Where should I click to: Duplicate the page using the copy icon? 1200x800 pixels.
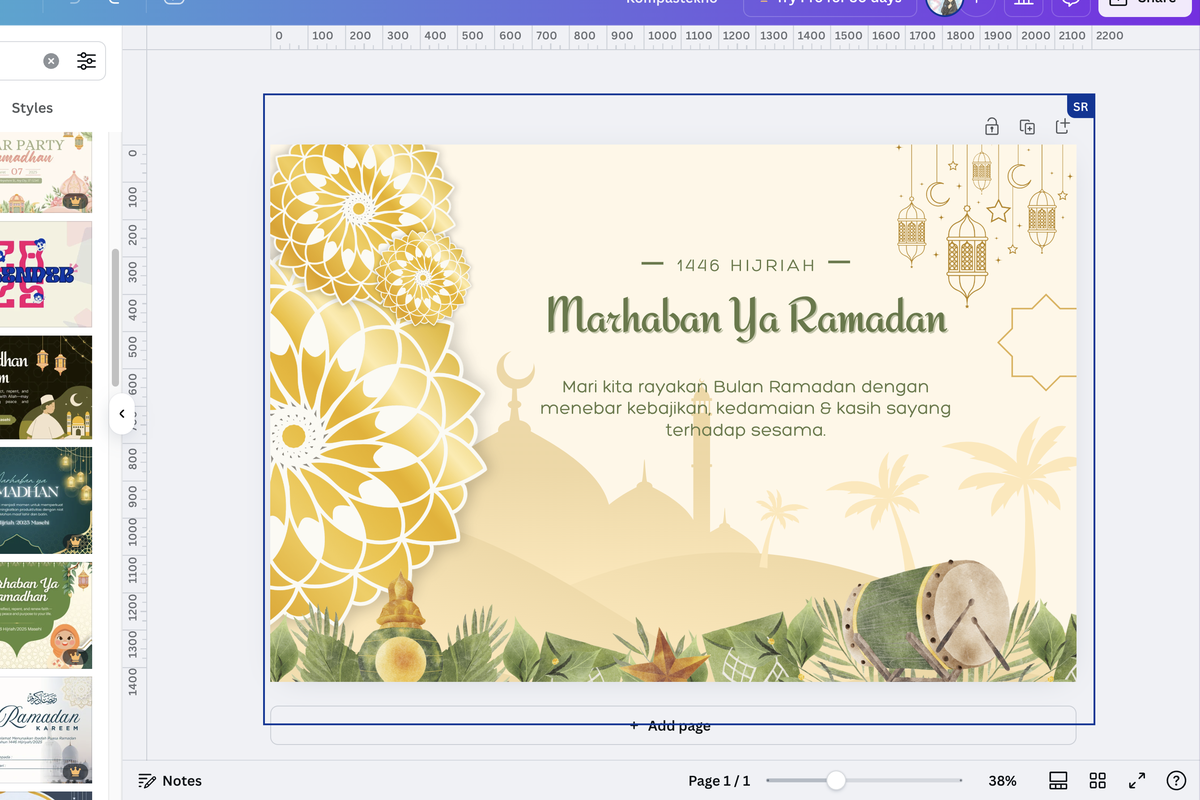tap(1027, 126)
